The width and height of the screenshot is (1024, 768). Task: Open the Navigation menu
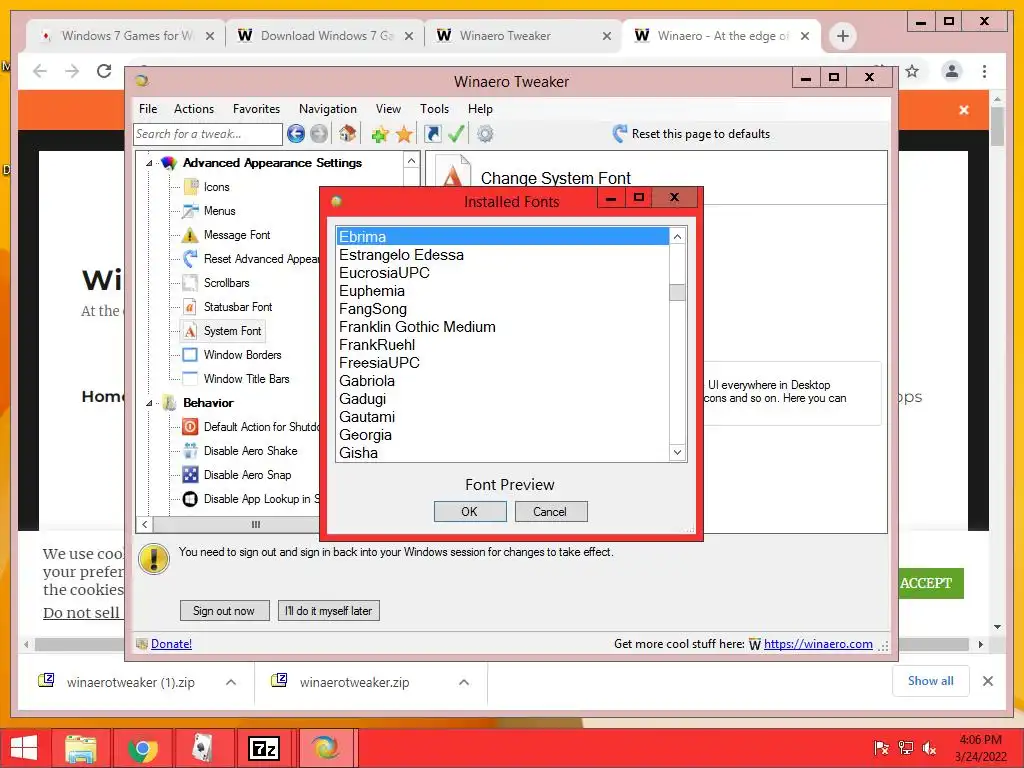click(x=328, y=109)
